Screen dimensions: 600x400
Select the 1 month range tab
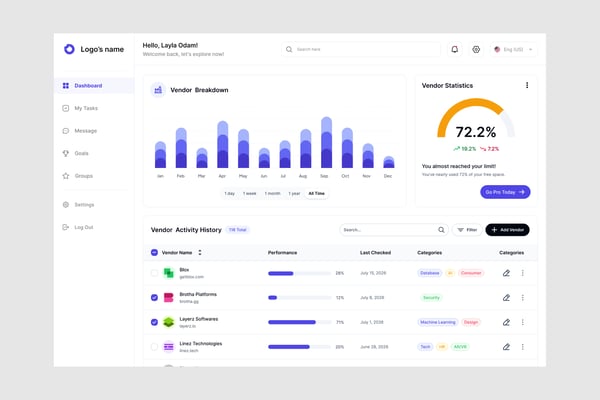coord(272,194)
